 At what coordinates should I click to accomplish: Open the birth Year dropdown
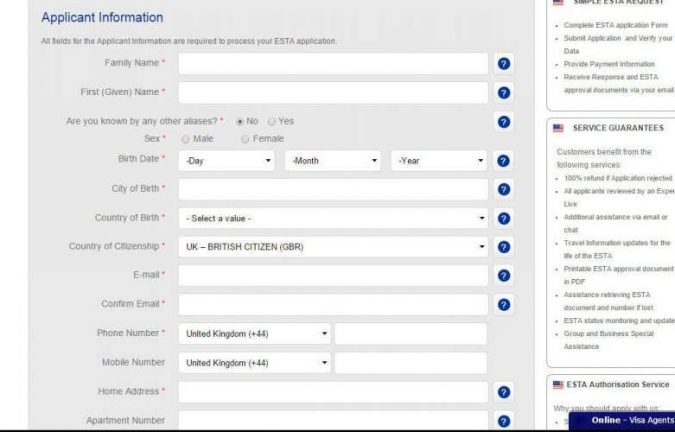coord(439,160)
